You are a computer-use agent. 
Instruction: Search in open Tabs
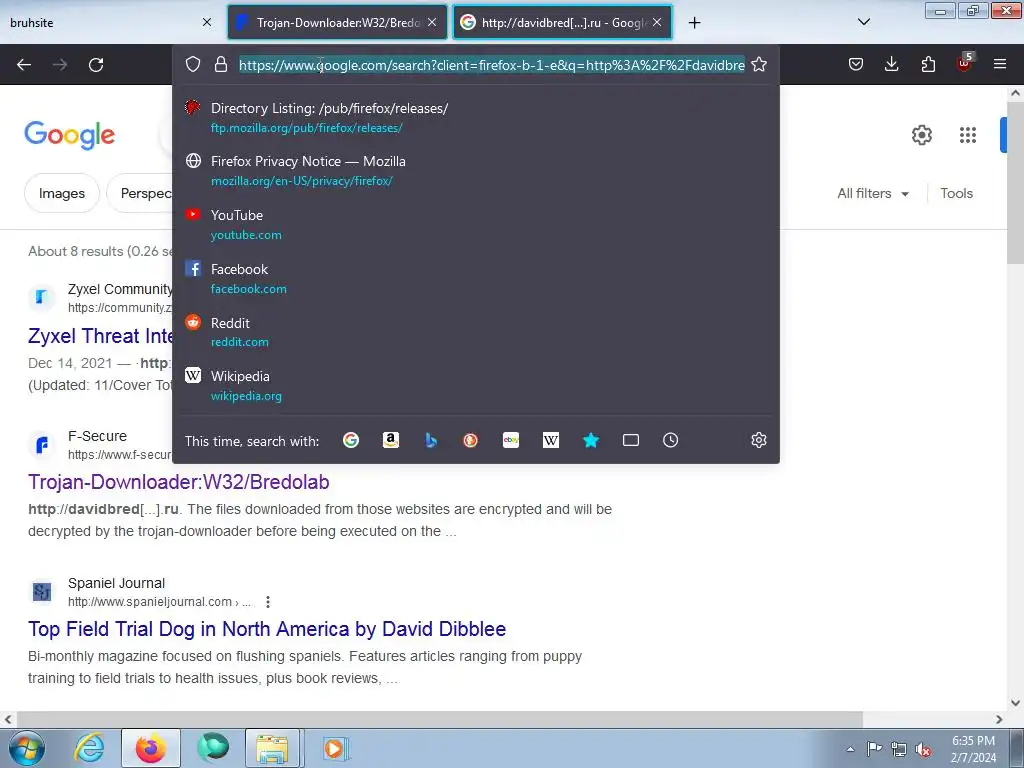pyautogui.click(x=631, y=440)
